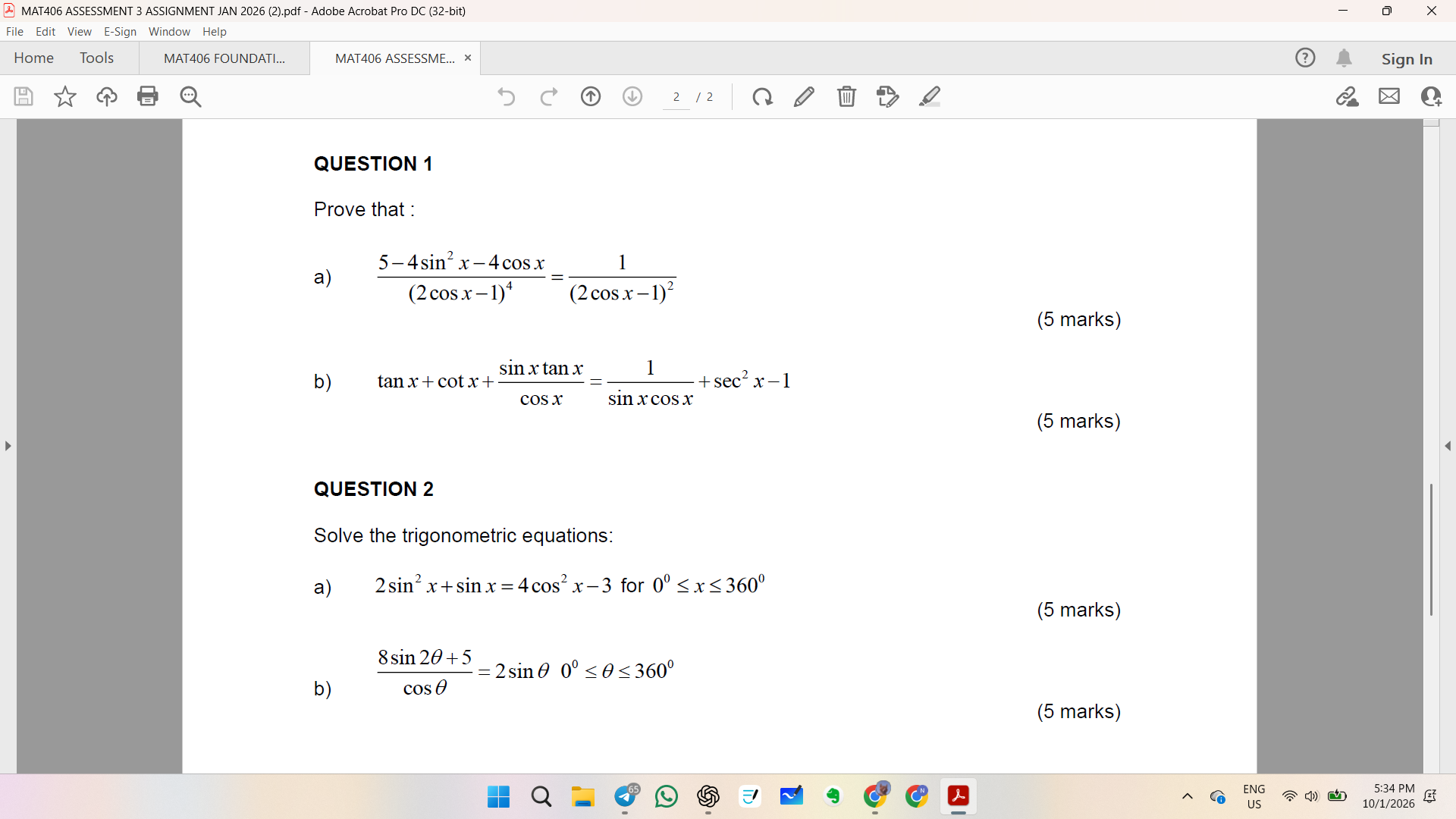Toggle the Fill & Sign pencil tool
Screen dimensions: 1456x819
pos(804,96)
